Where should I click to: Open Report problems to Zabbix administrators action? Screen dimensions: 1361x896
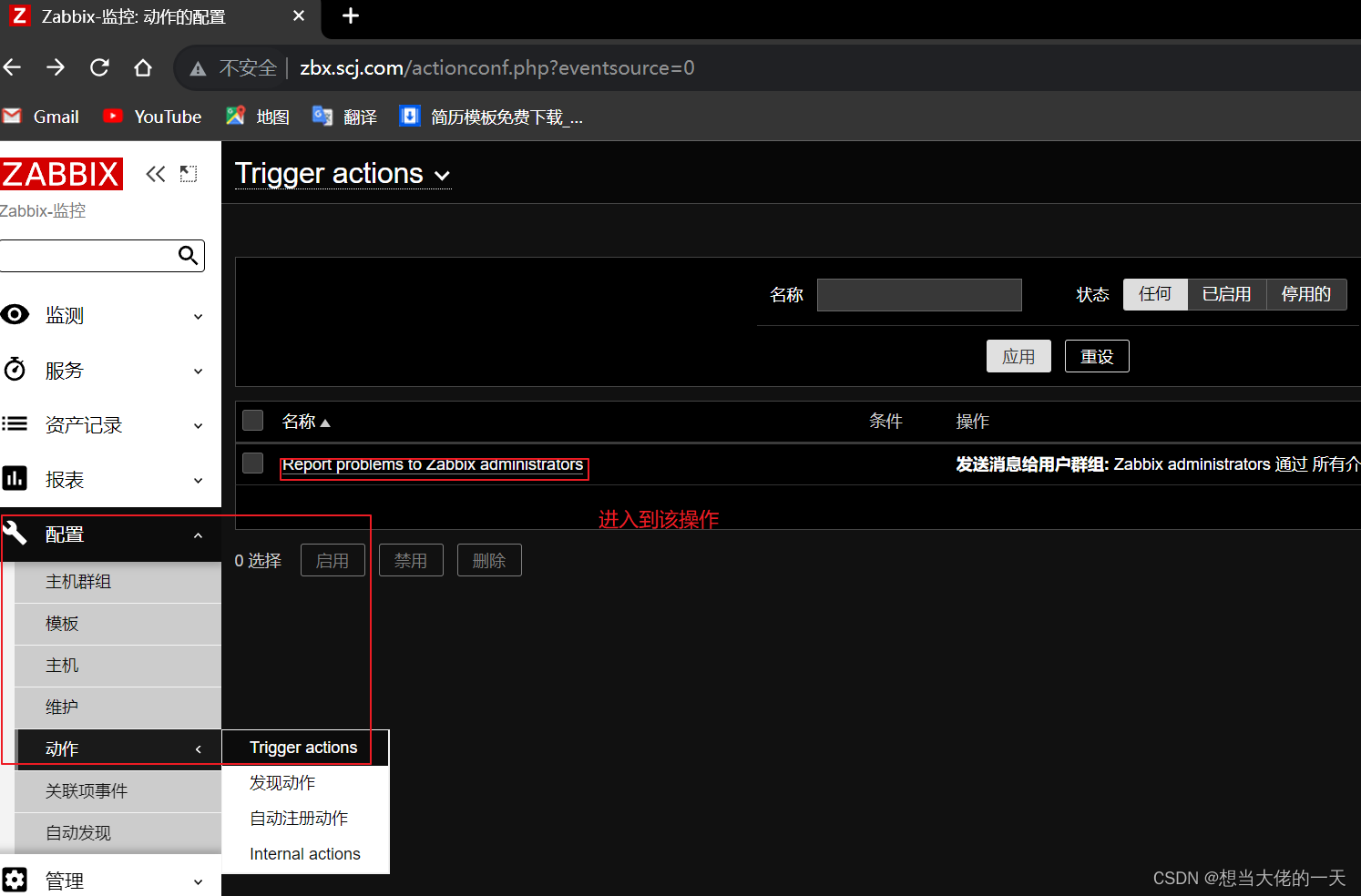pyautogui.click(x=433, y=465)
